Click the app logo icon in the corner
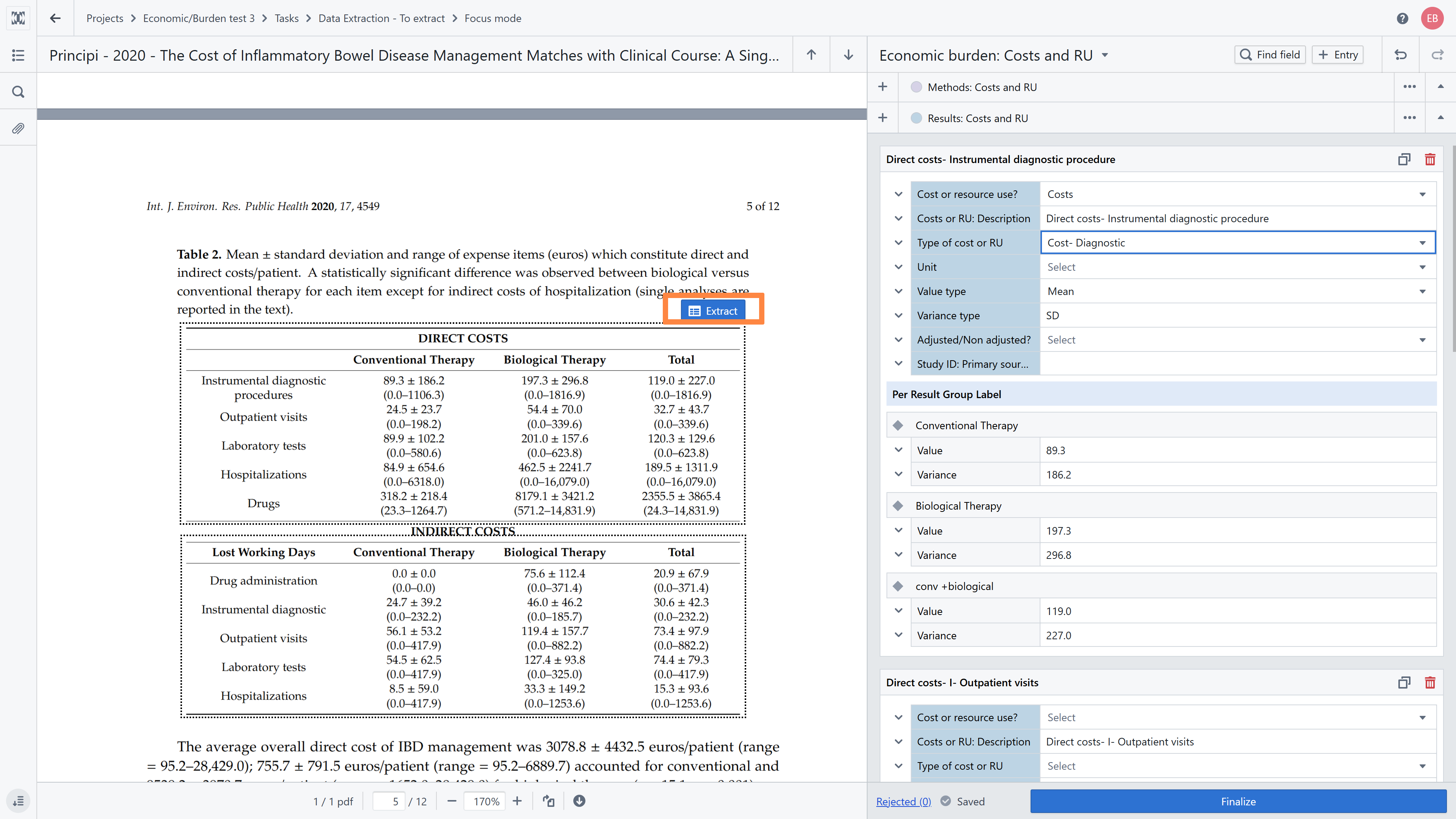 click(18, 18)
